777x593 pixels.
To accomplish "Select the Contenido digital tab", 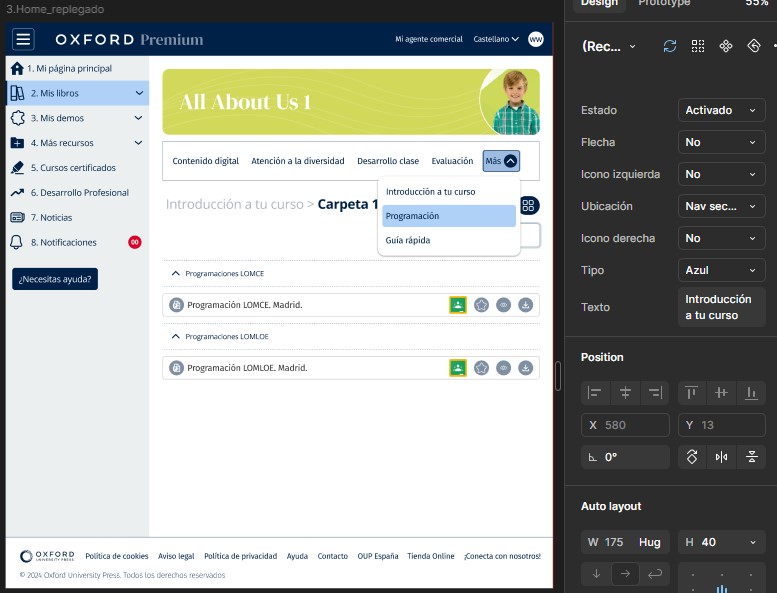I will pos(206,161).
